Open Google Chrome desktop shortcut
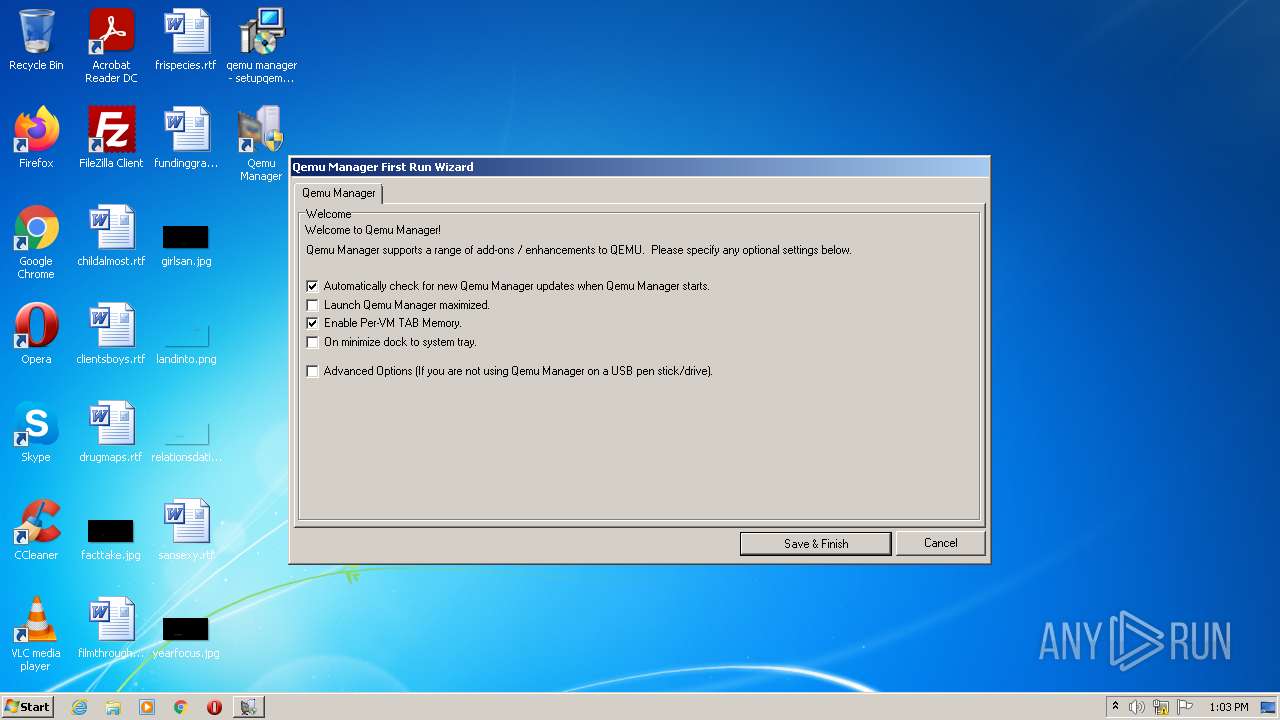This screenshot has width=1280, height=720. pyautogui.click(x=36, y=242)
